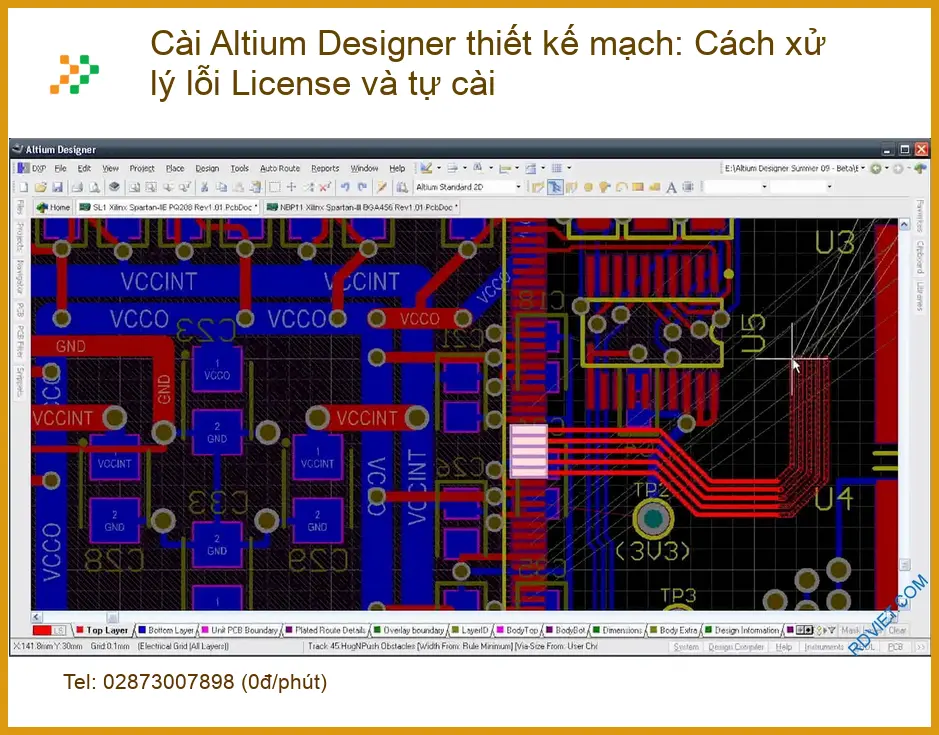
Task: Open the Design menu
Action: pyautogui.click(x=207, y=169)
